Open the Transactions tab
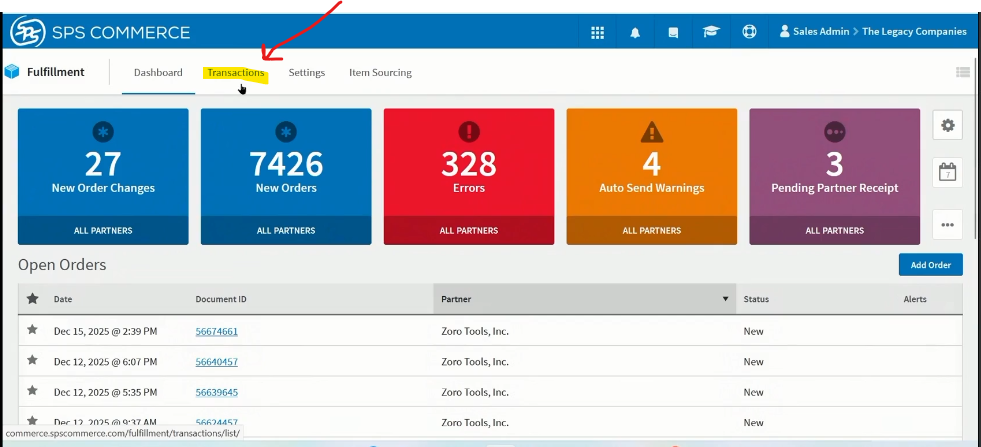Viewport: 981px width, 447px height. (x=236, y=73)
